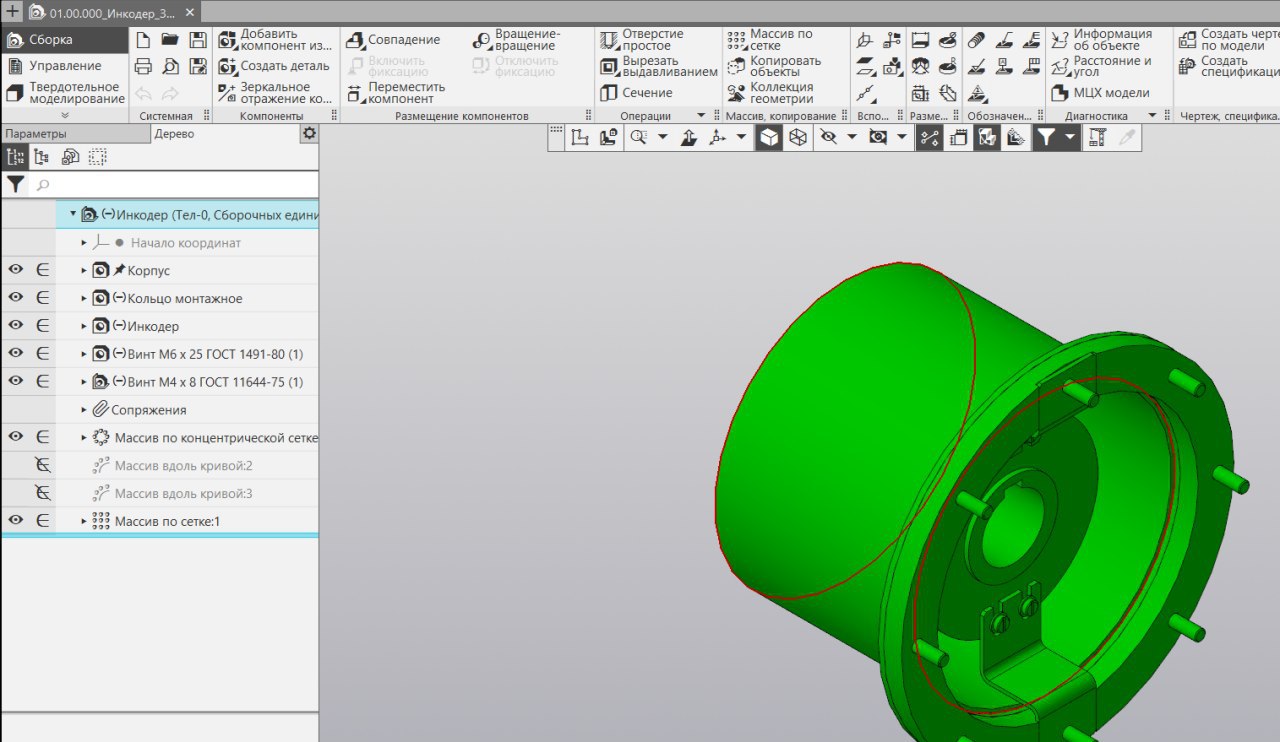Toggle eye icon for Массив по сетке:1

[x=15, y=521]
